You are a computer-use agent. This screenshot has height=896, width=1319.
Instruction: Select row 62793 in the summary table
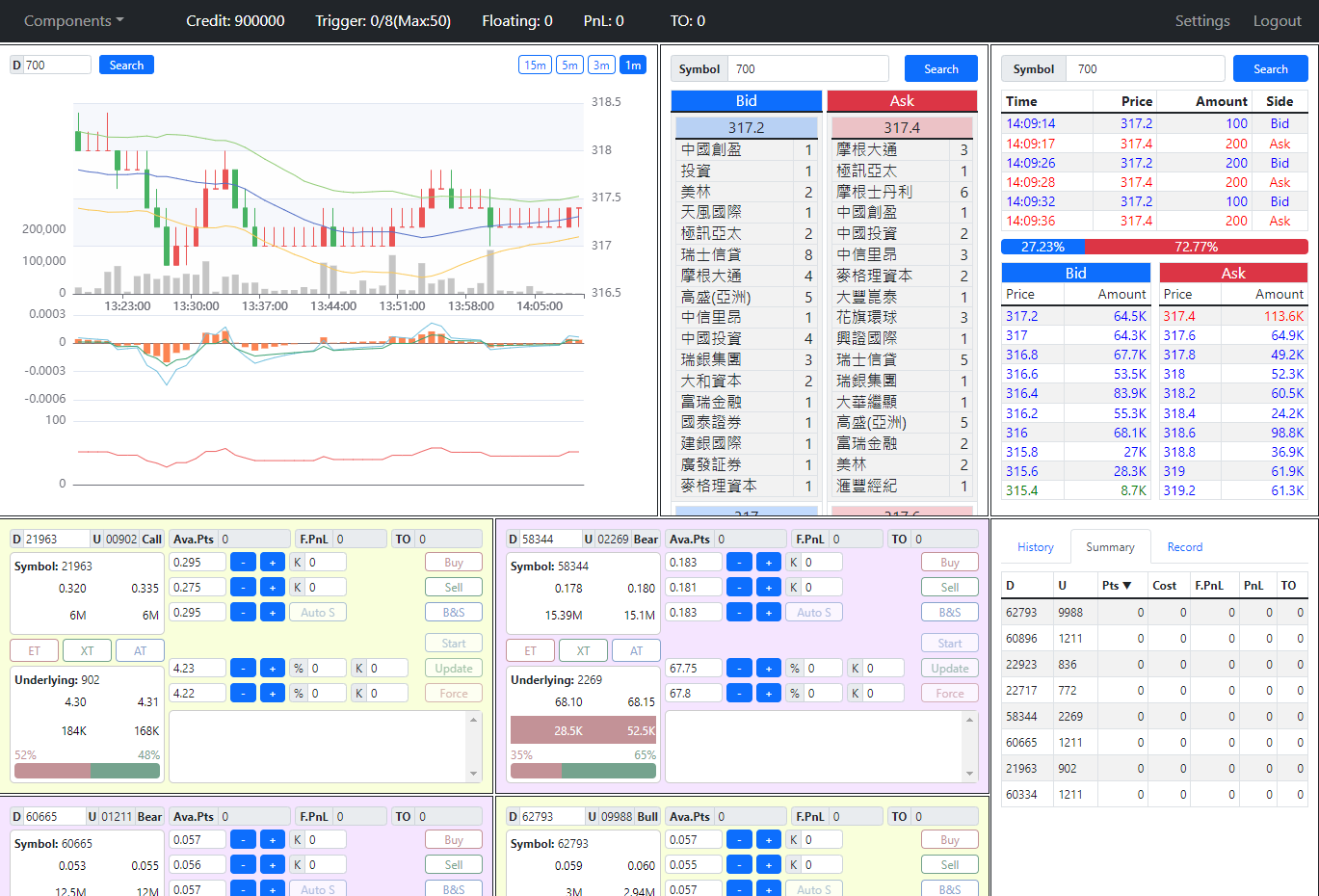(1154, 613)
